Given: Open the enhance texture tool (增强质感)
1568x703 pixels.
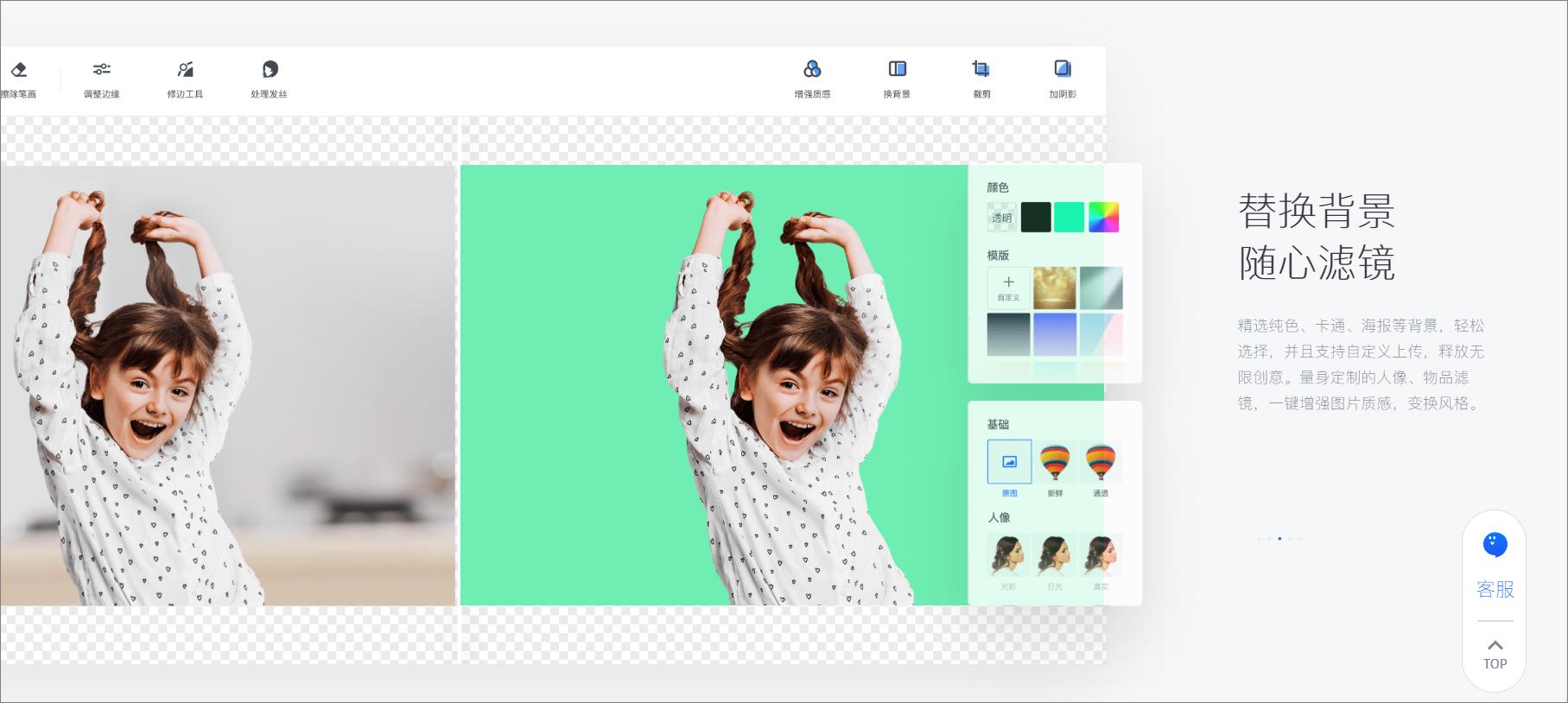Looking at the screenshot, I should [x=812, y=70].
